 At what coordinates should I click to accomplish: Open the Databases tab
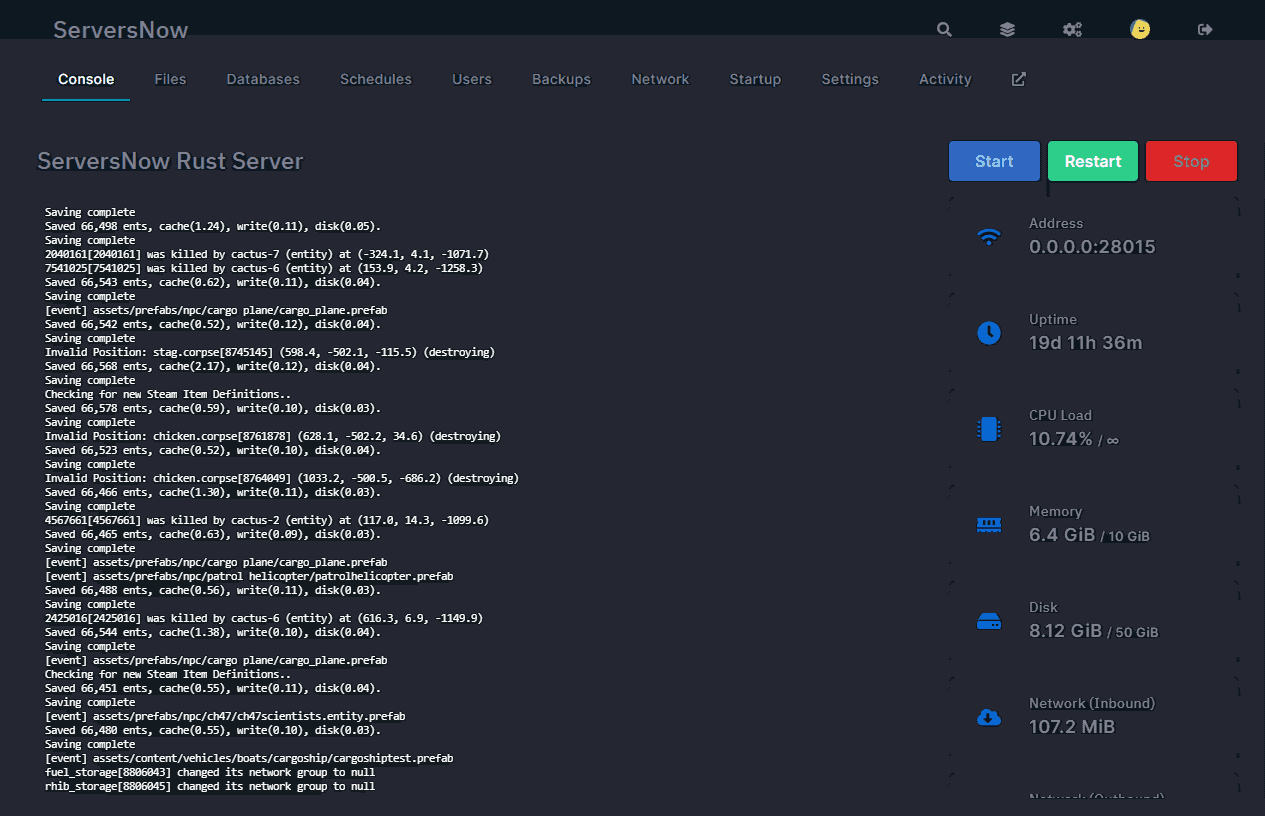click(x=263, y=79)
